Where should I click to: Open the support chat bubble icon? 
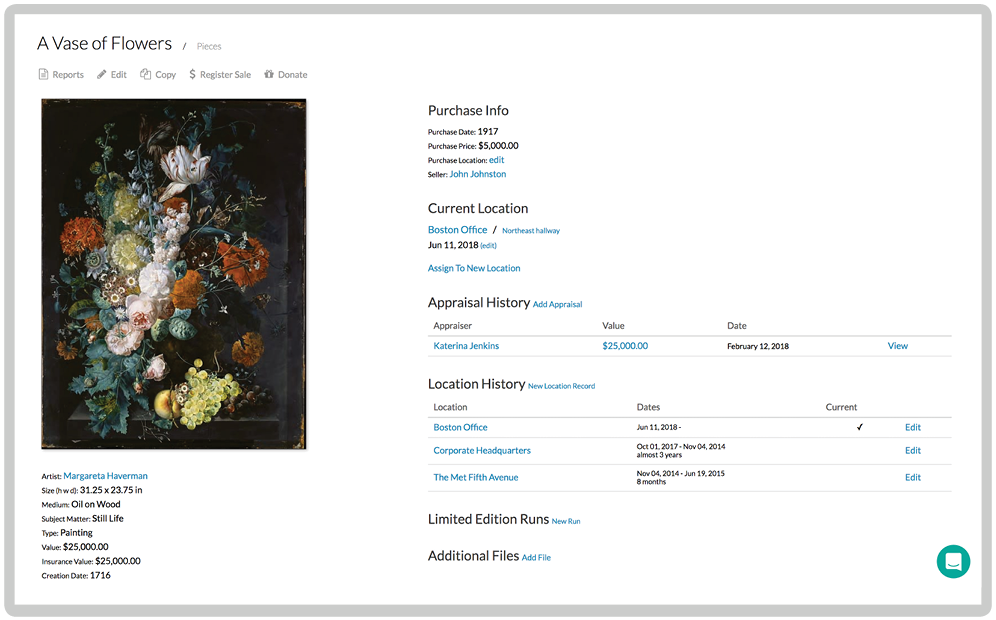pos(953,562)
